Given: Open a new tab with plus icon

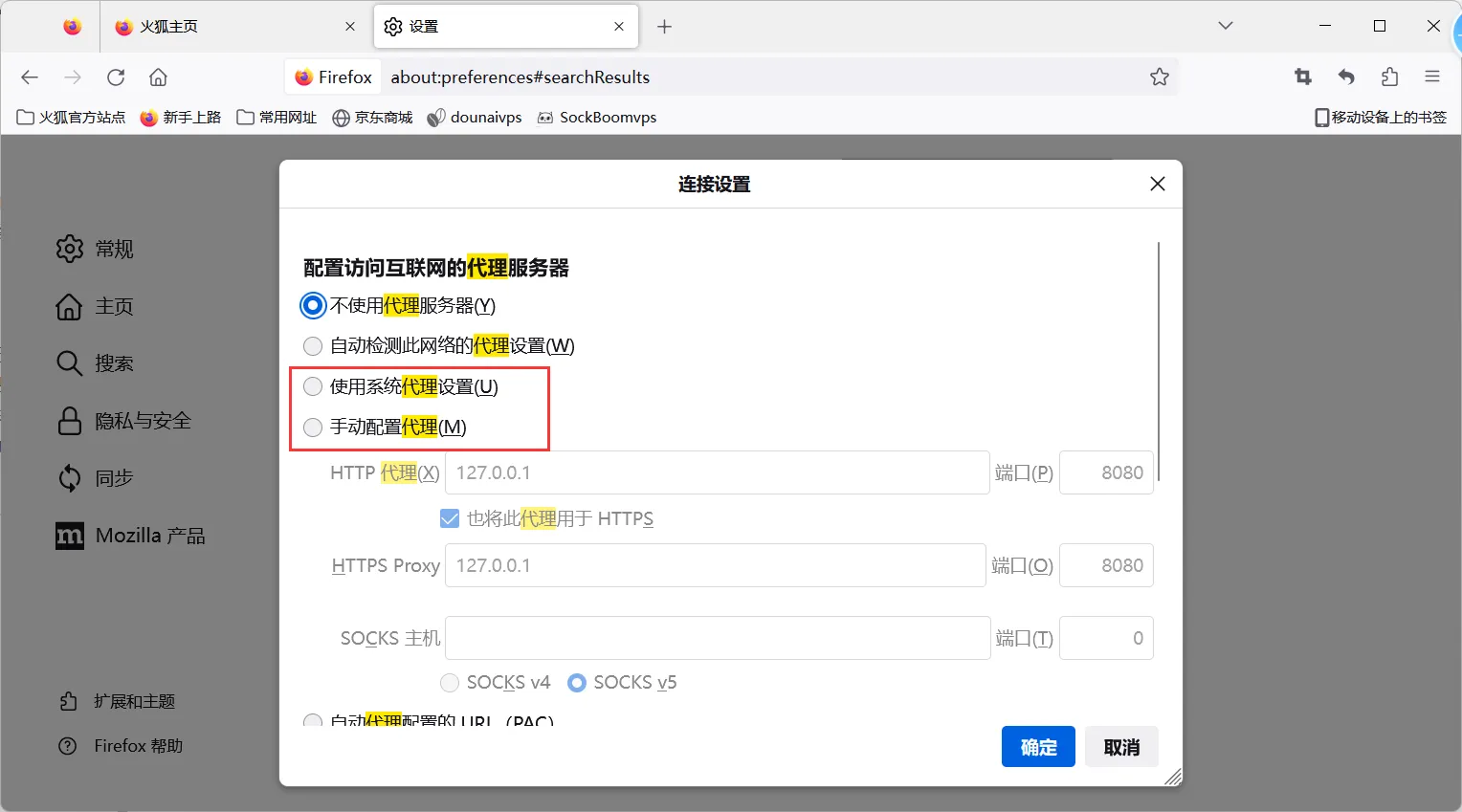Looking at the screenshot, I should click(664, 27).
